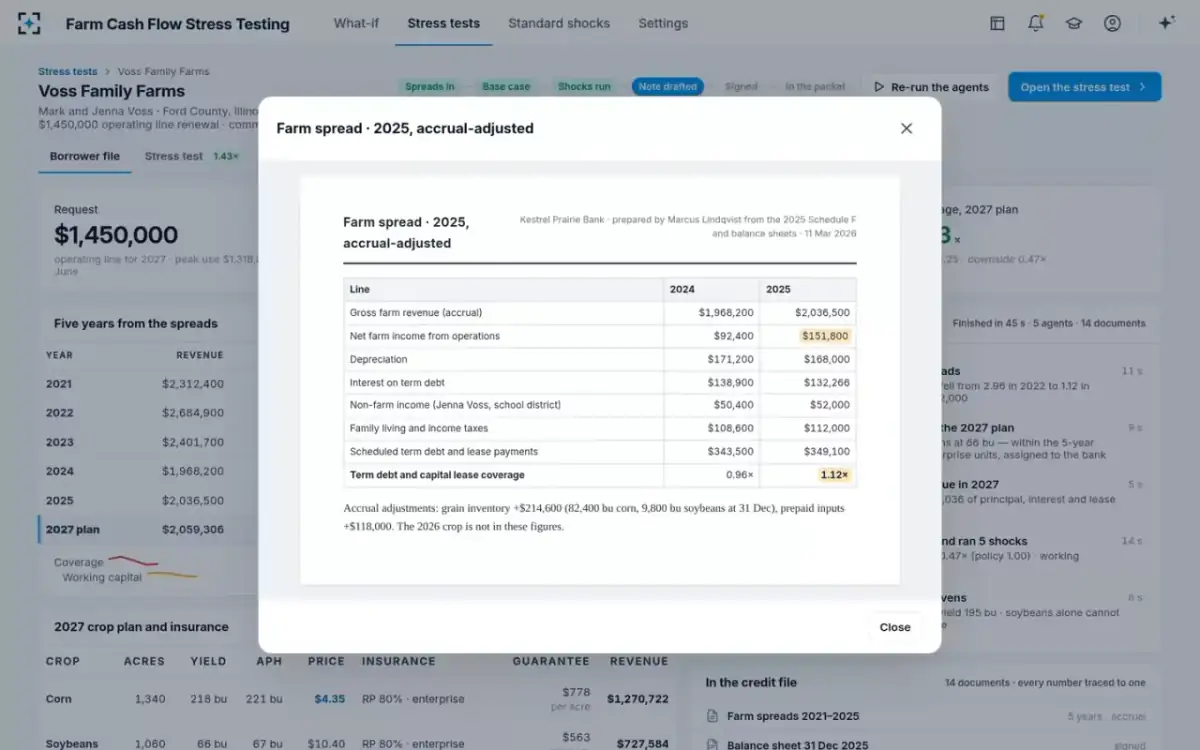Screen dimensions: 1200x750
Task: Click Term debt and capital lease coverage label
Action: 437,475
